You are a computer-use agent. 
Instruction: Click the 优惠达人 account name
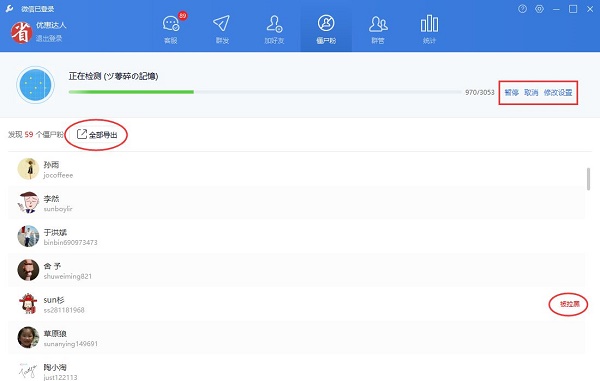point(51,25)
